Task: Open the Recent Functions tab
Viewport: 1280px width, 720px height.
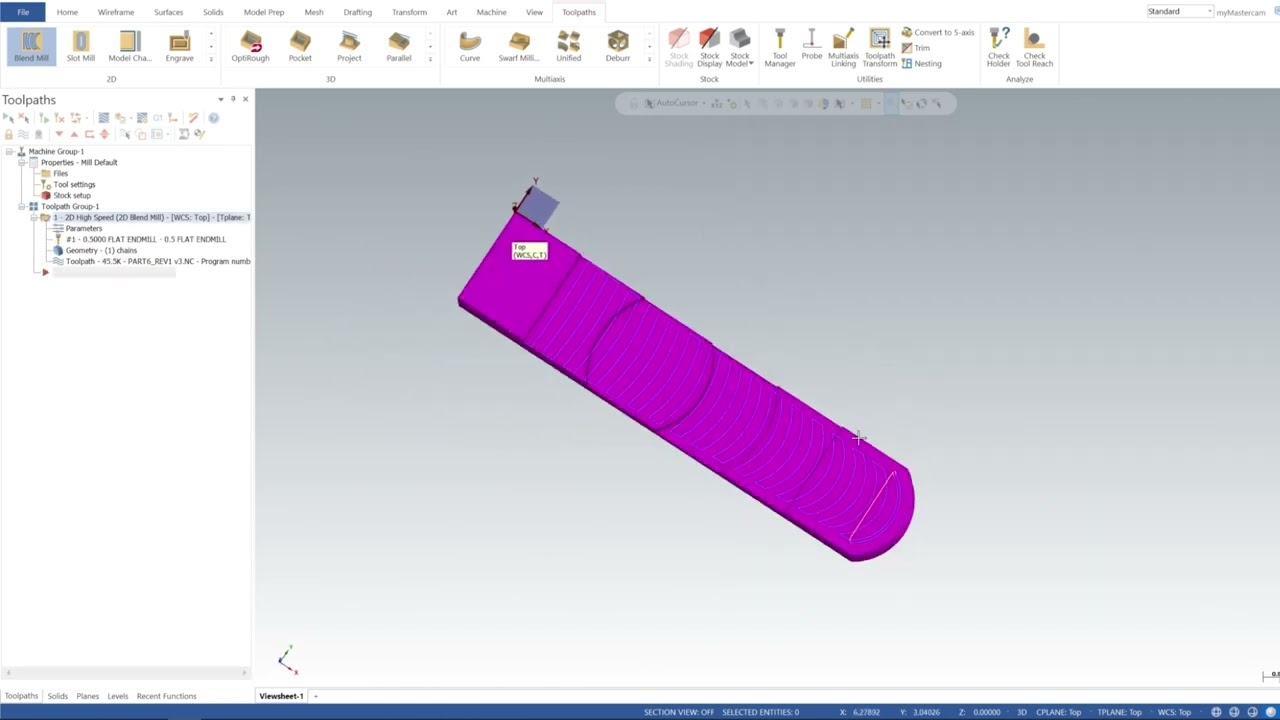Action: [166, 696]
